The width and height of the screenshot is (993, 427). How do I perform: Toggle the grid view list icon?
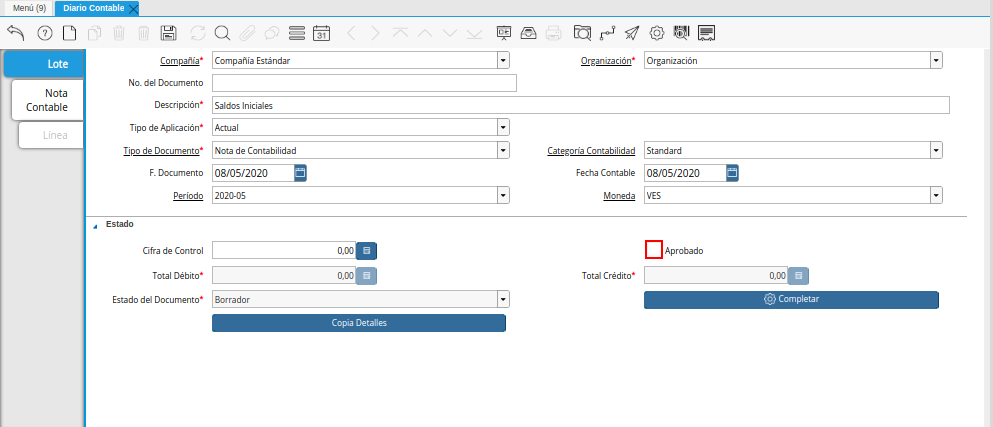point(296,33)
